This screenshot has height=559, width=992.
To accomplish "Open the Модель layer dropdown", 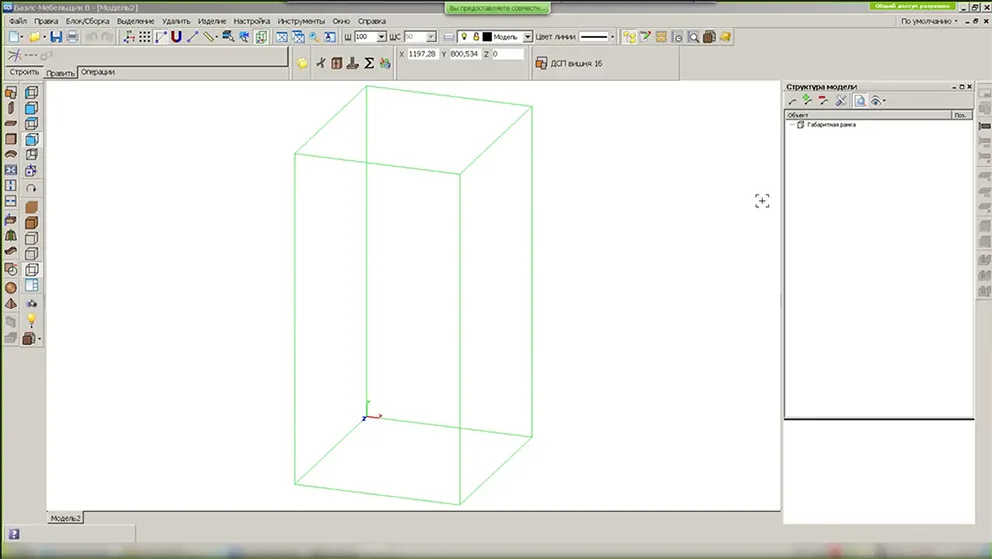I will [x=528, y=37].
